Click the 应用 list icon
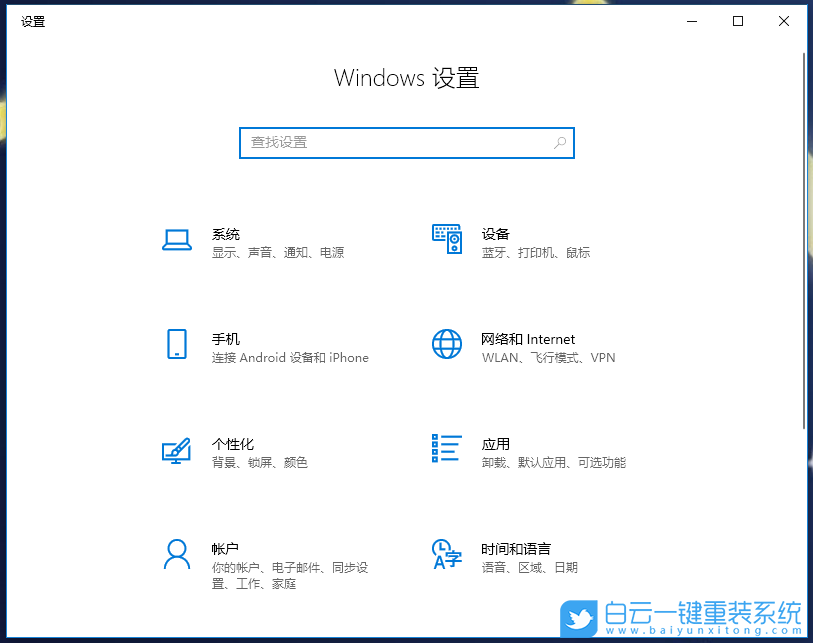 (447, 449)
